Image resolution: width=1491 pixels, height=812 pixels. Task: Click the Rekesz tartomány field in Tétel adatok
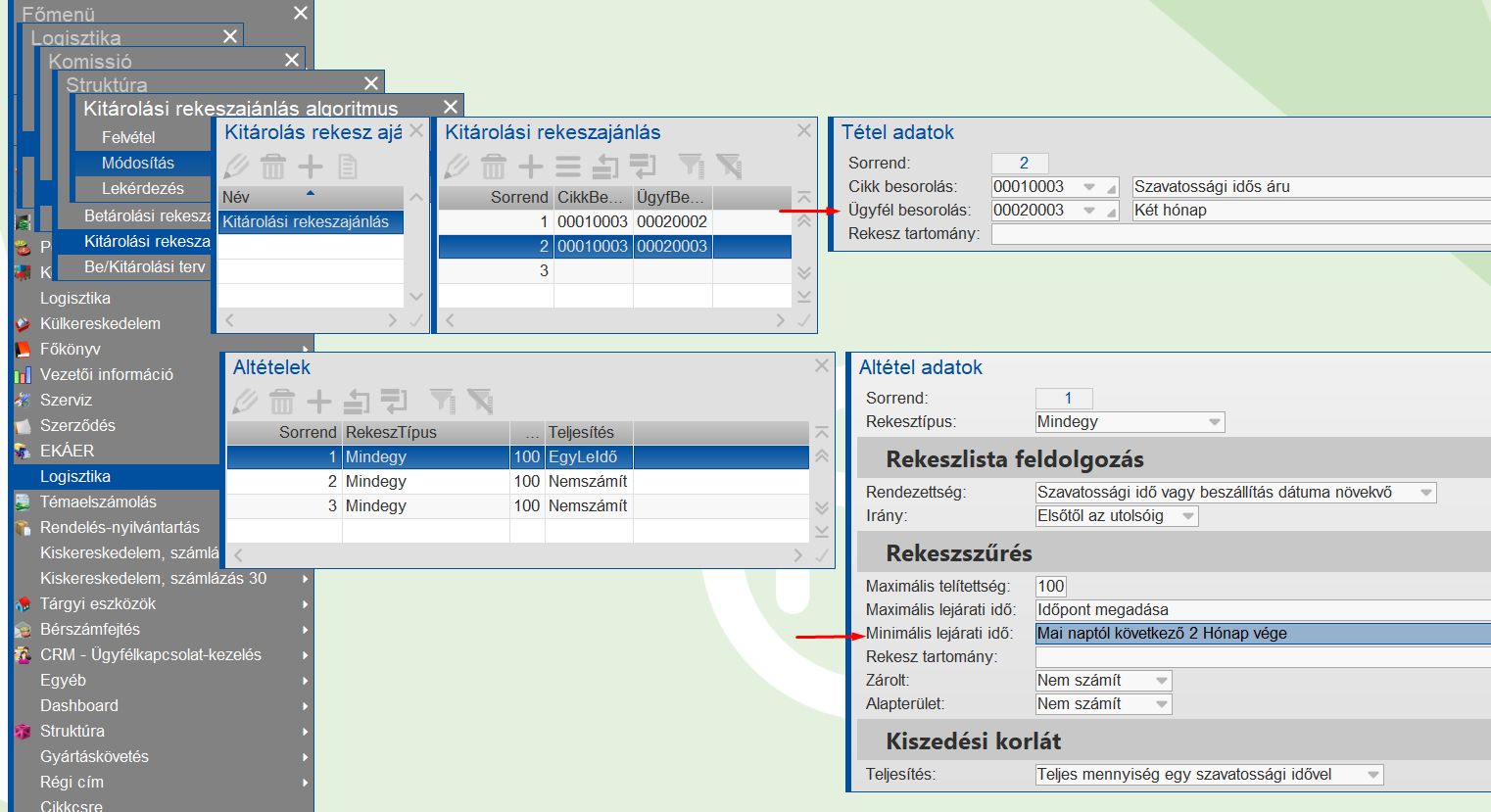(1241, 234)
